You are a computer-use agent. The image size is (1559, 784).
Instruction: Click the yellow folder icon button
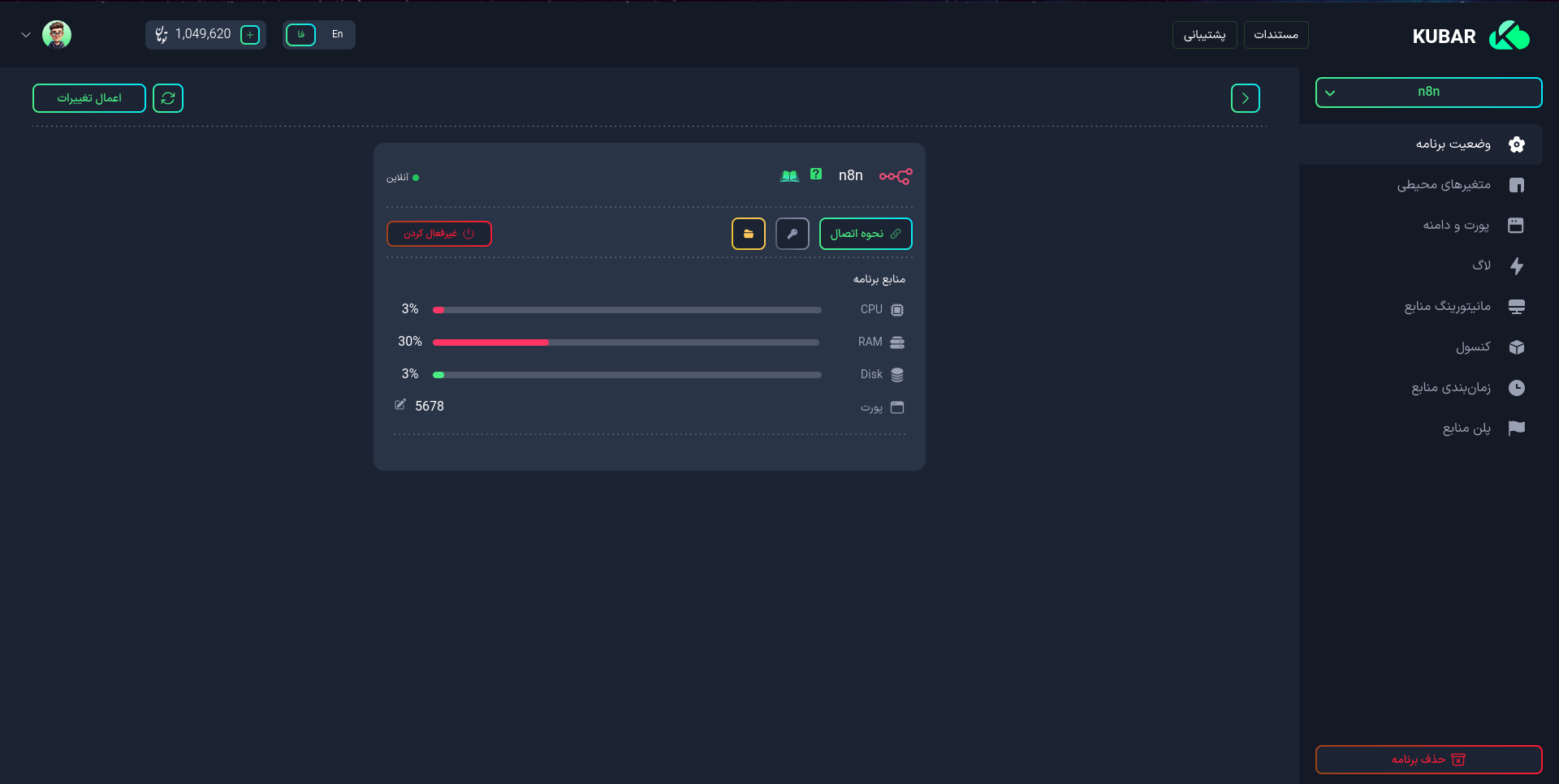click(749, 234)
